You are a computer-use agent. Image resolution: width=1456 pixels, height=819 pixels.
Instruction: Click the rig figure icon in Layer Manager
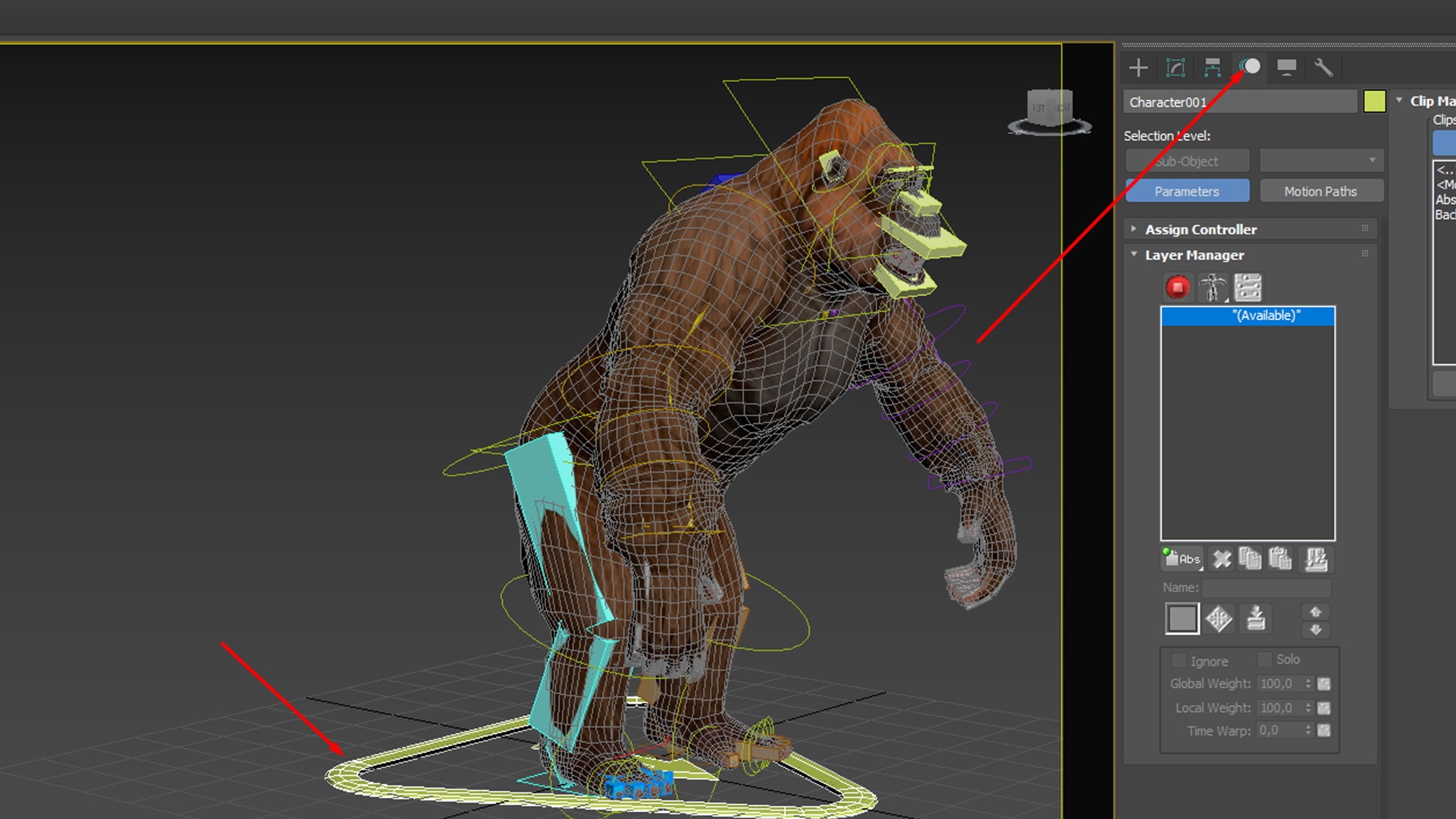tap(1213, 287)
